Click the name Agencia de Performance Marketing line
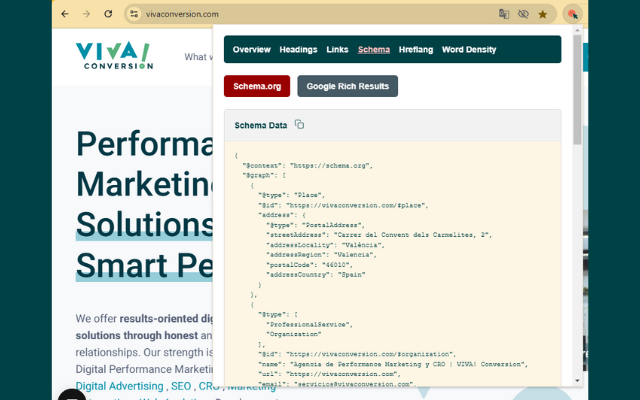 pyautogui.click(x=393, y=364)
